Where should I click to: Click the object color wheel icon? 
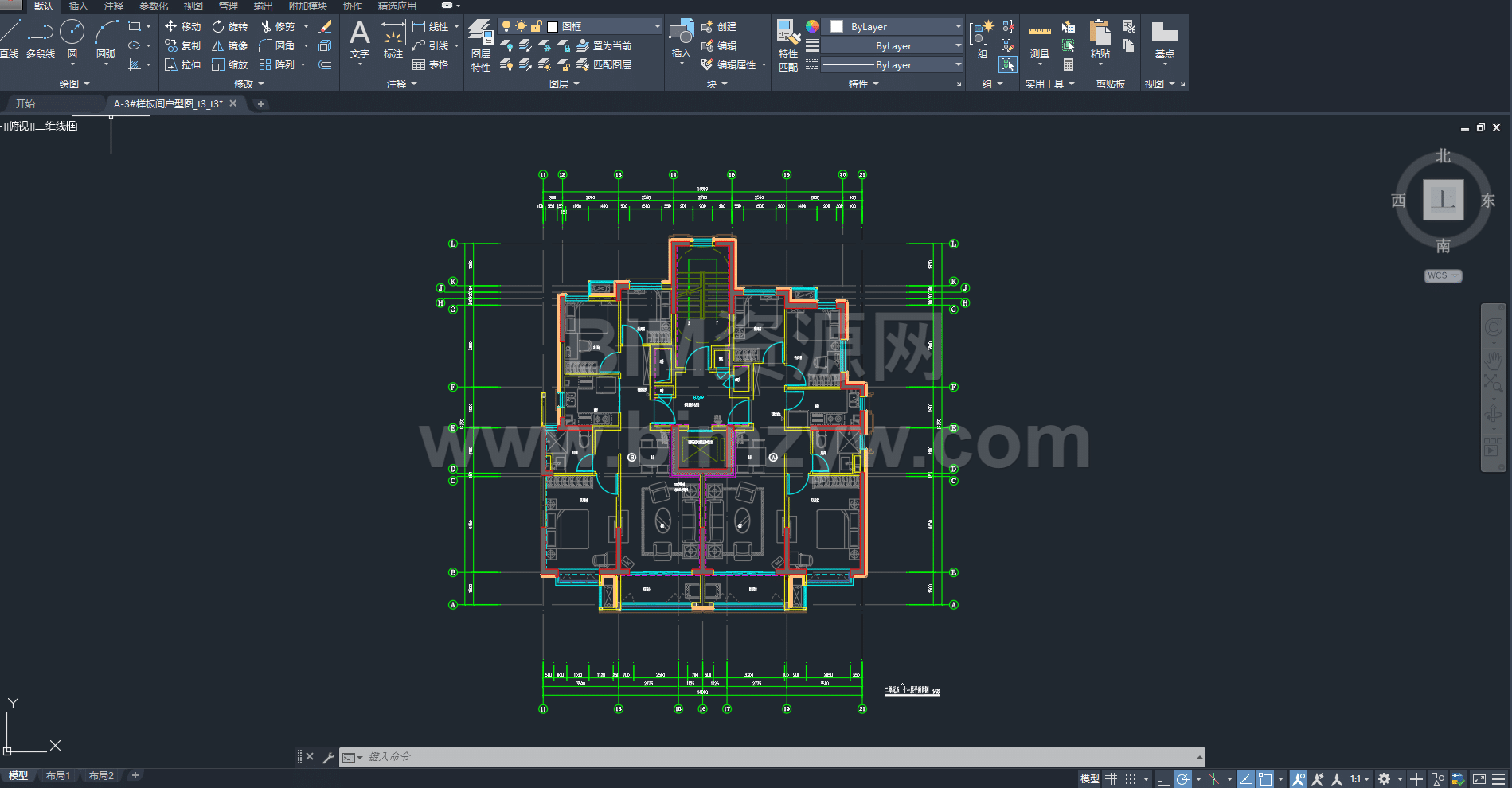(811, 26)
